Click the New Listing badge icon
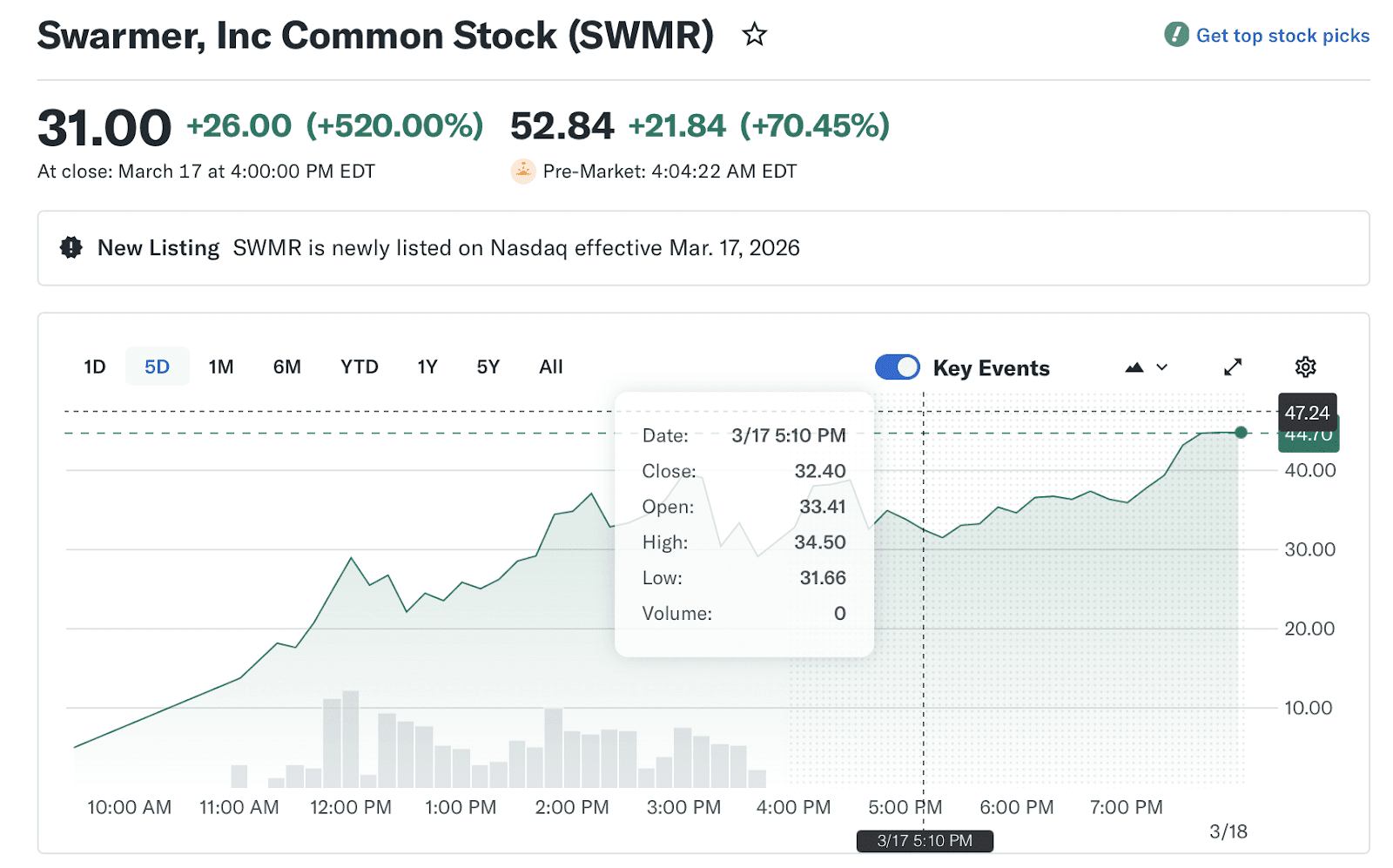This screenshot has width=1393, height=868. (71, 248)
